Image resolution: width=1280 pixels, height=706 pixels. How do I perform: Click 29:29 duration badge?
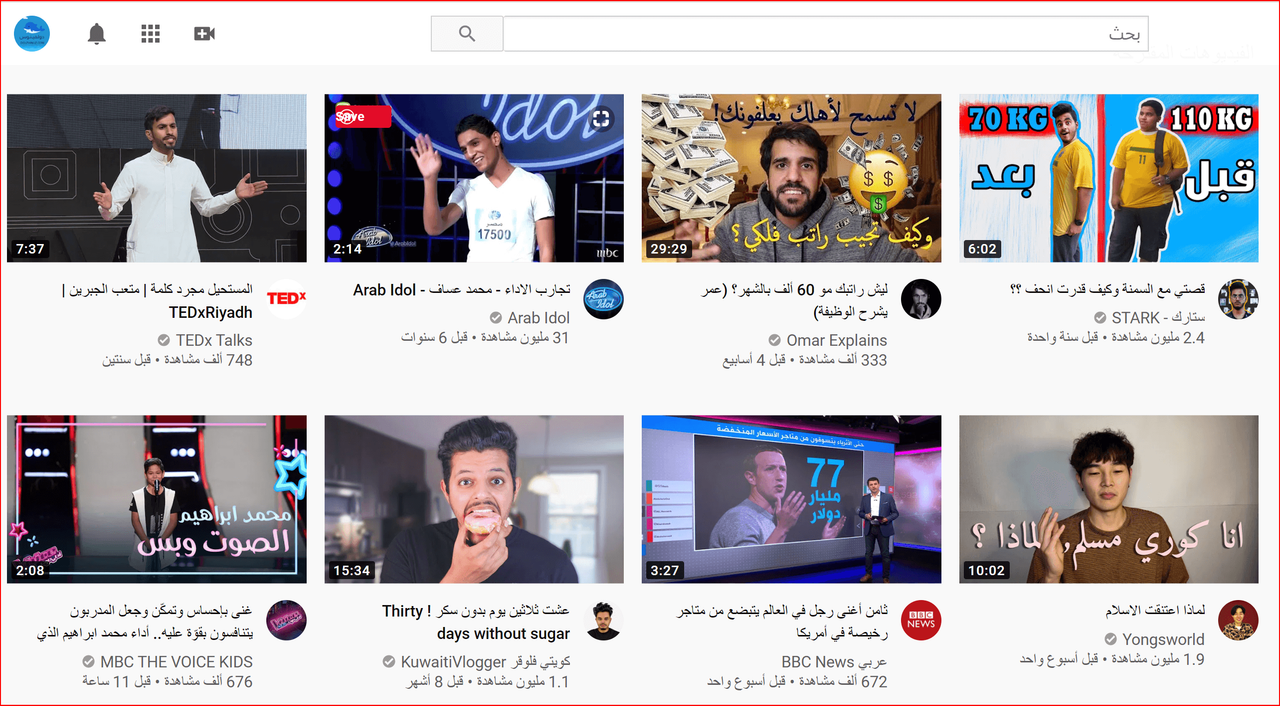click(x=669, y=249)
